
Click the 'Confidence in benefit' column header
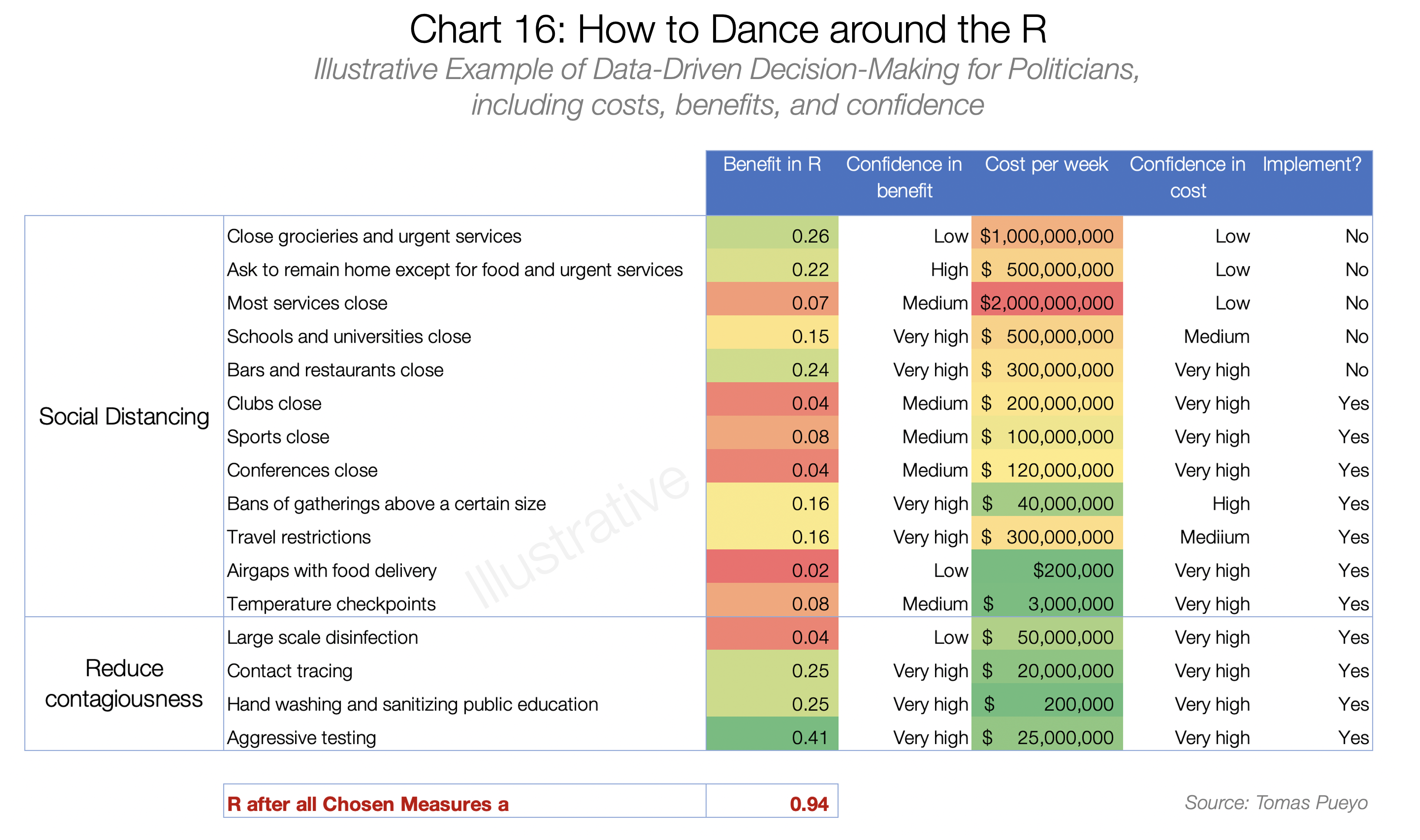point(904,177)
